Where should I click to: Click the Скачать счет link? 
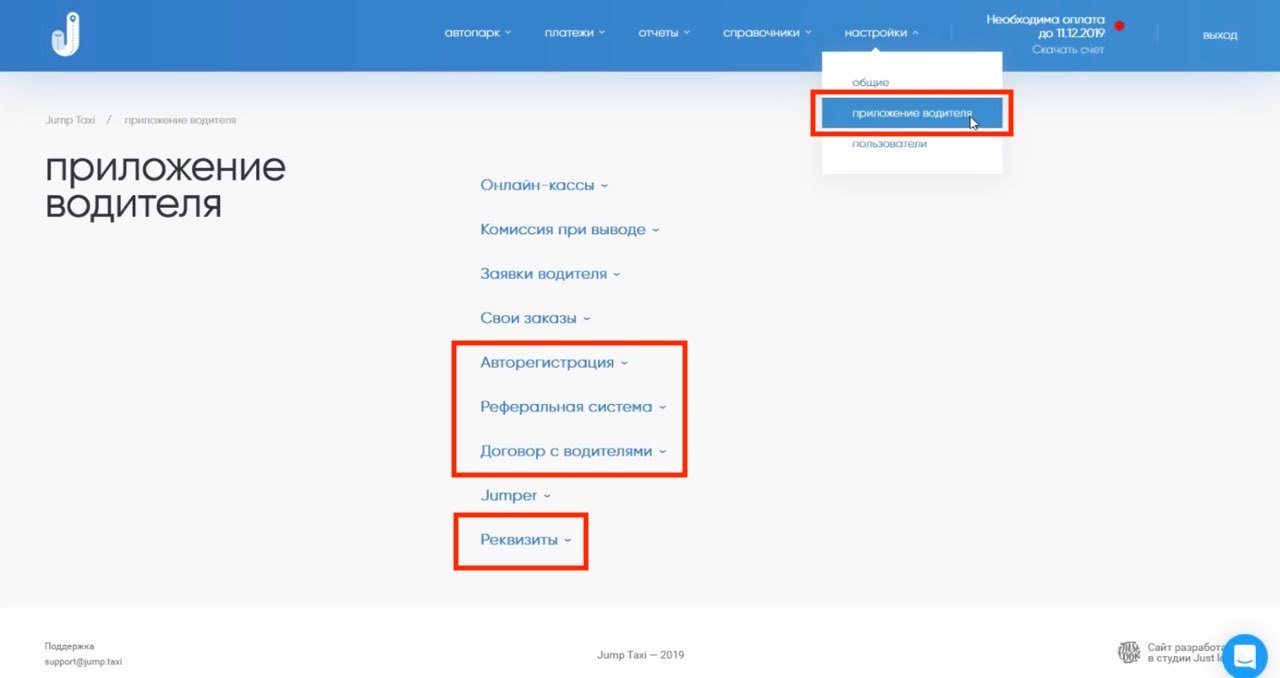(1068, 49)
